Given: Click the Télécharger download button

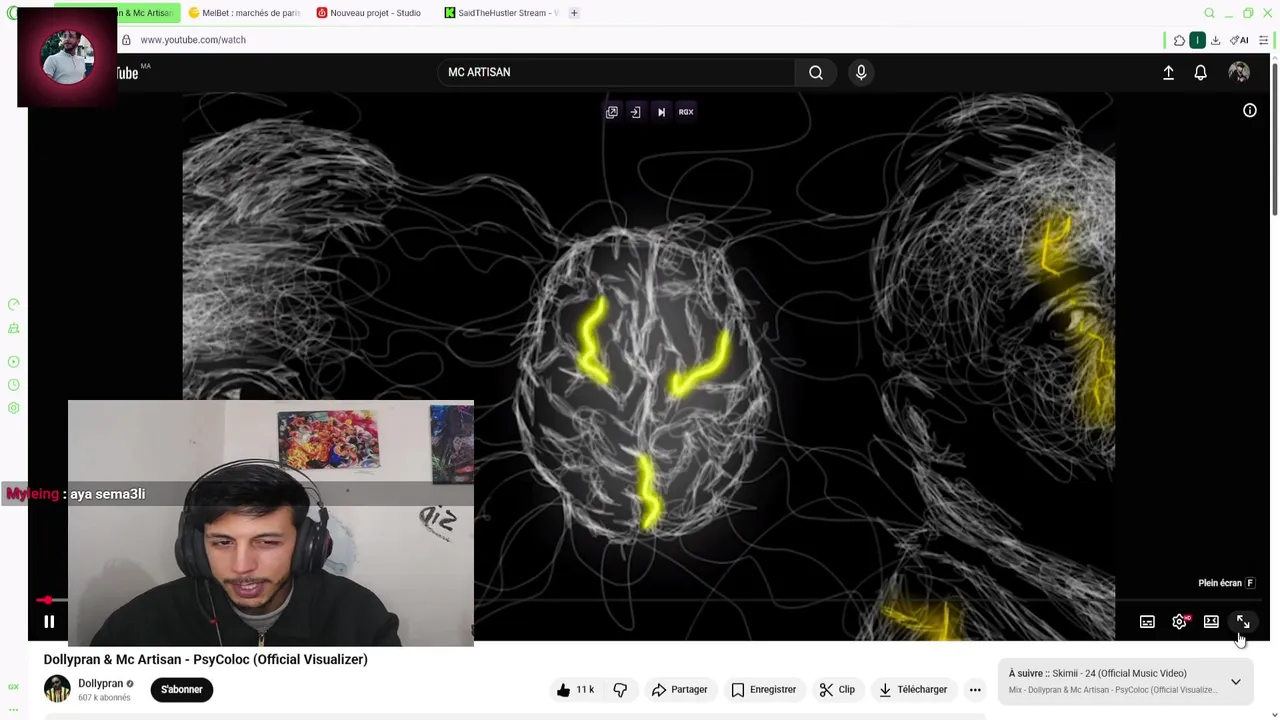Looking at the screenshot, I should 913,689.
